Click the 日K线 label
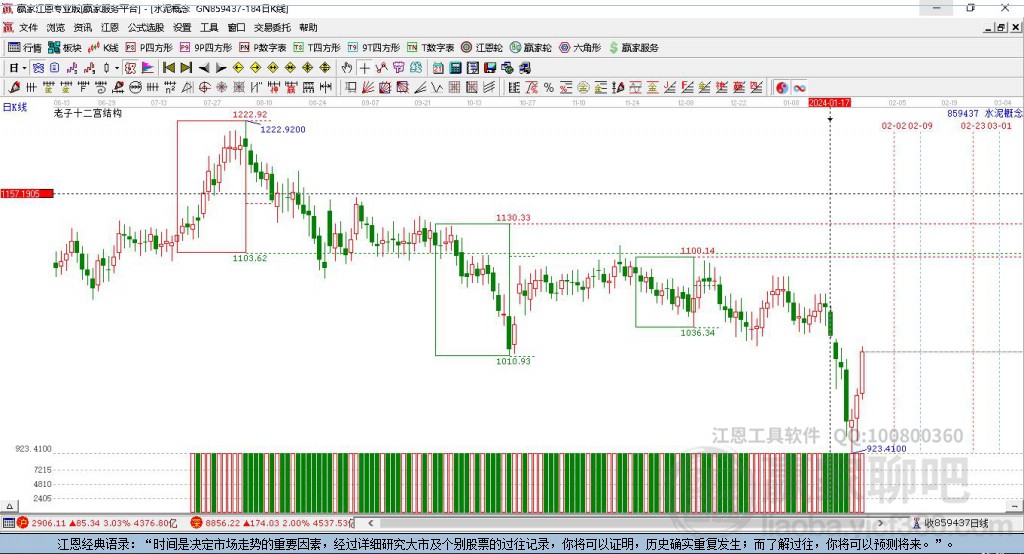The width and height of the screenshot is (1024, 554). 15,107
